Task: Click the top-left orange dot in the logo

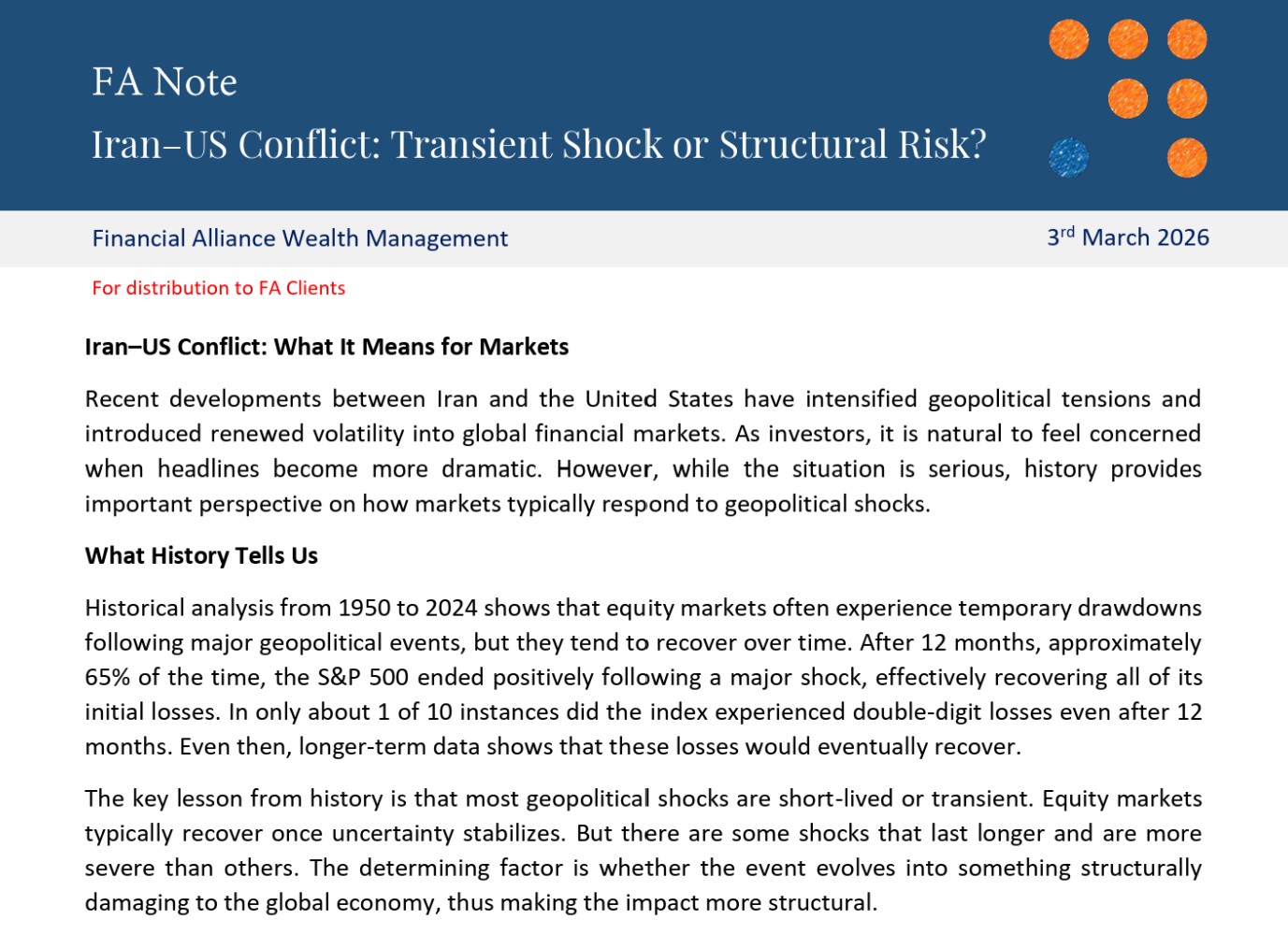Action: (x=1068, y=39)
